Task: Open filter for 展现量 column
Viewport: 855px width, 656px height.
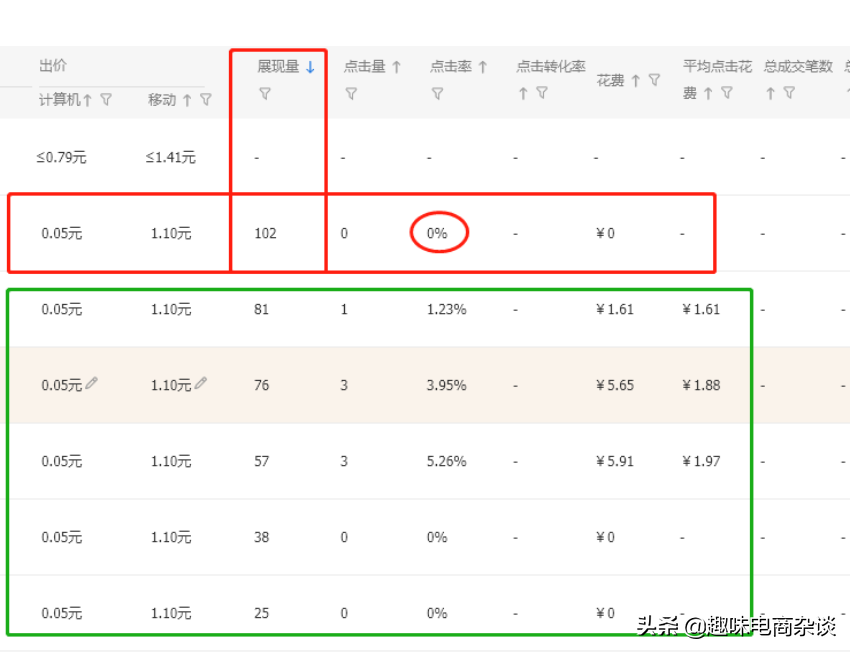Action: click(265, 94)
